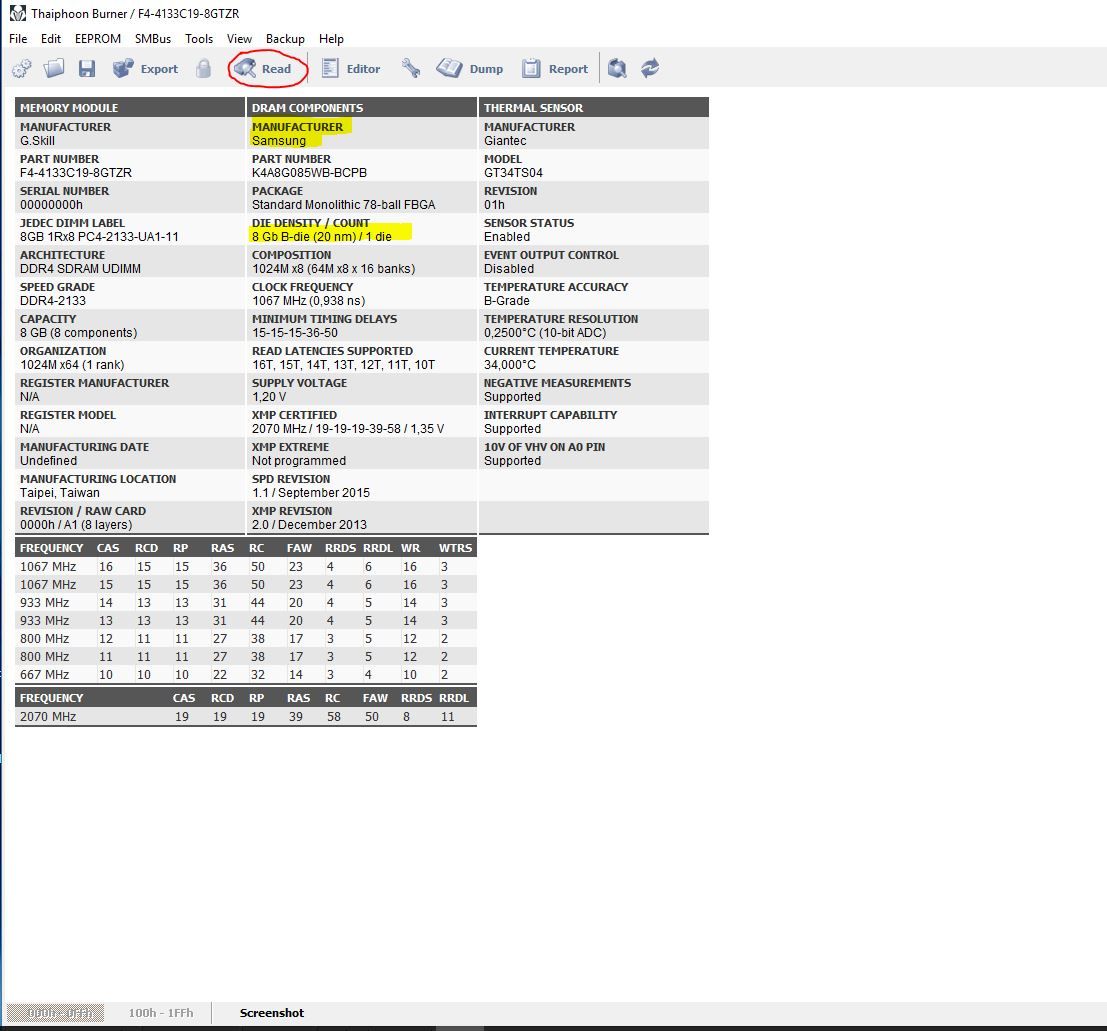Switch to the 000h - 0FFh tab
The image size is (1107, 1031).
coord(55,1013)
